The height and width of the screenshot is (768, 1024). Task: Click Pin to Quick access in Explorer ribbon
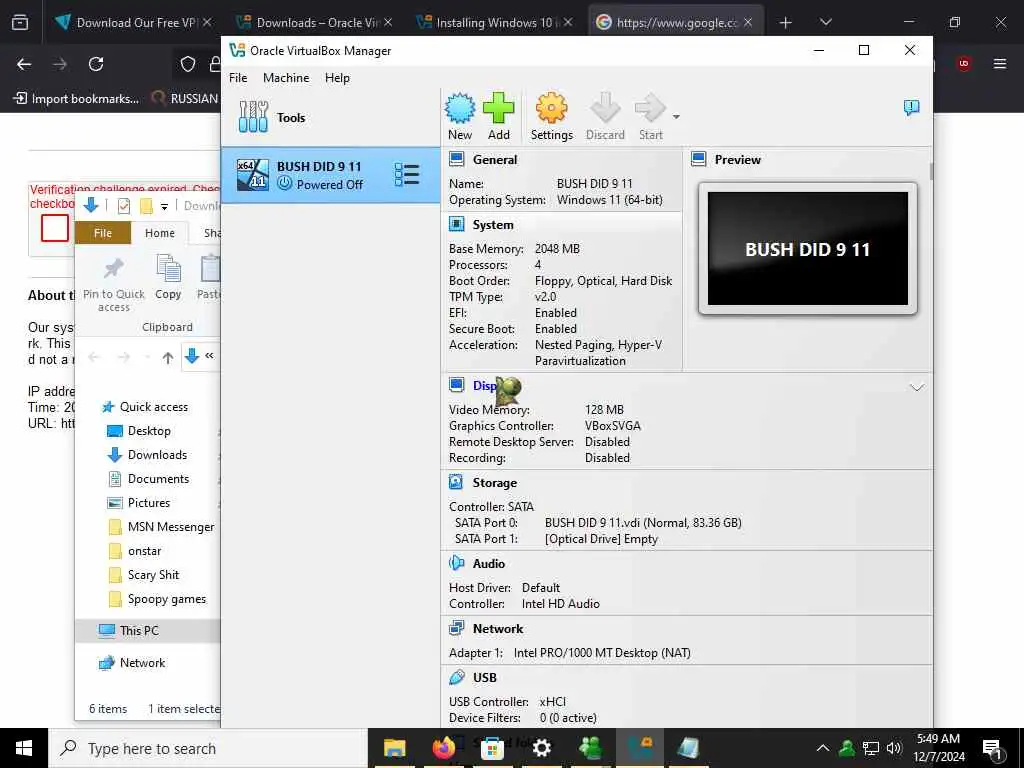114,284
